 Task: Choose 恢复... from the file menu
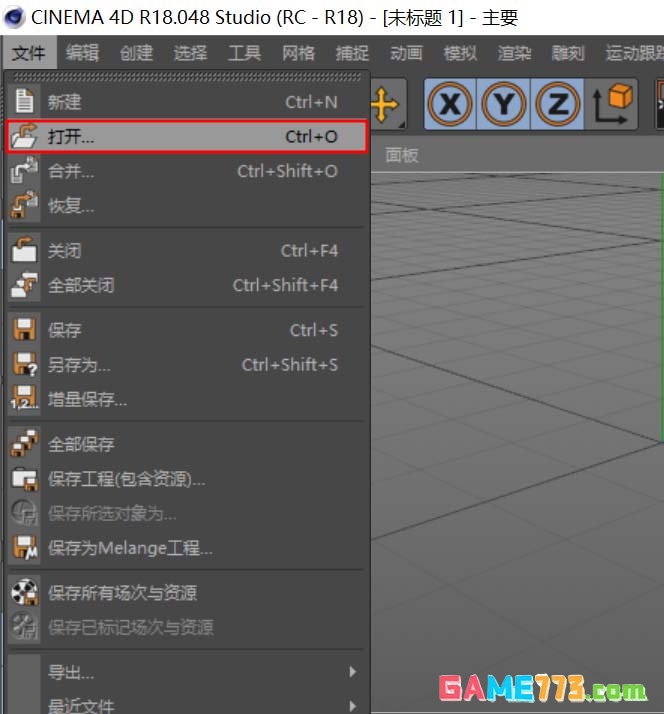coord(186,205)
